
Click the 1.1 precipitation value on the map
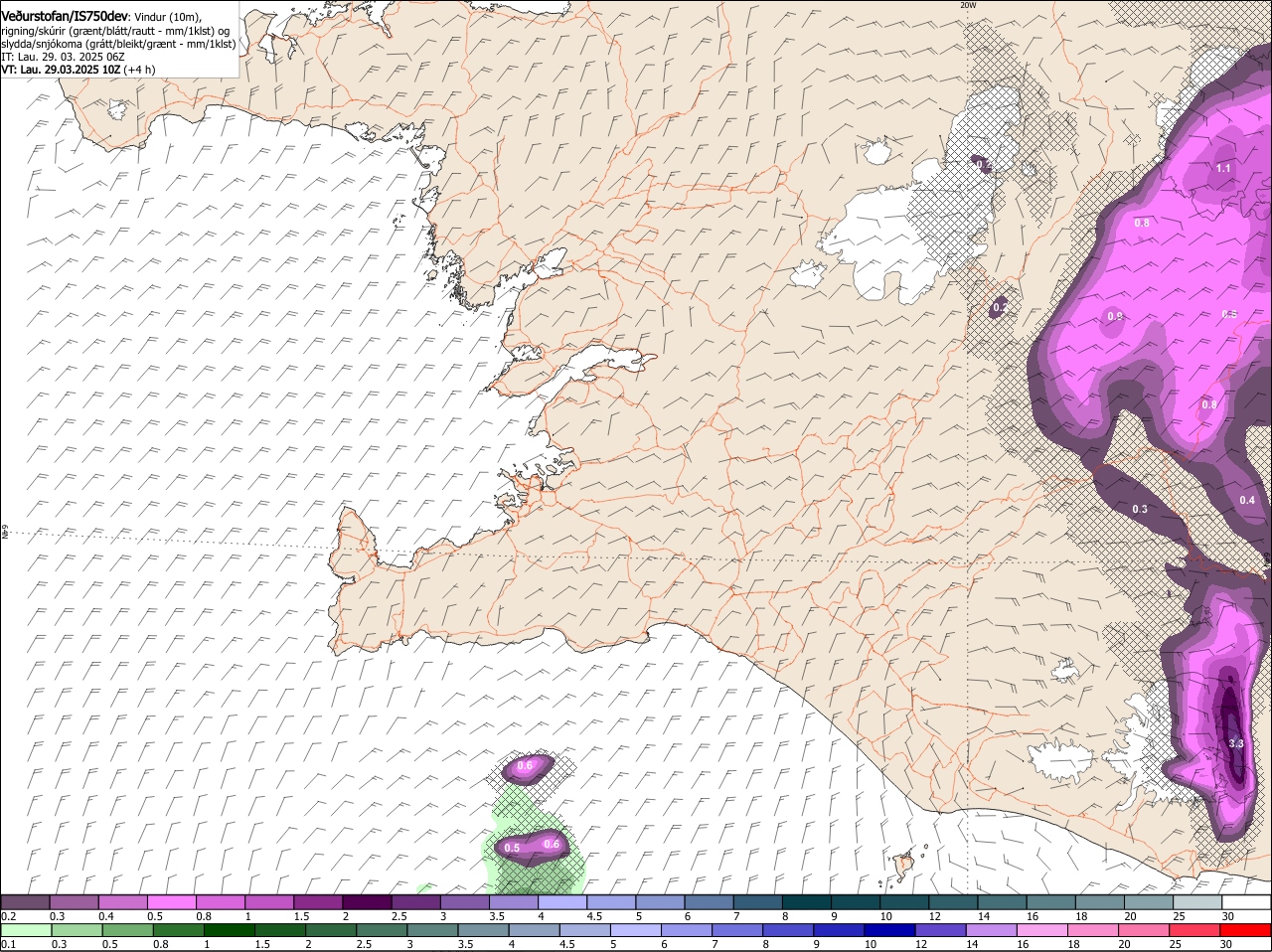(1223, 169)
